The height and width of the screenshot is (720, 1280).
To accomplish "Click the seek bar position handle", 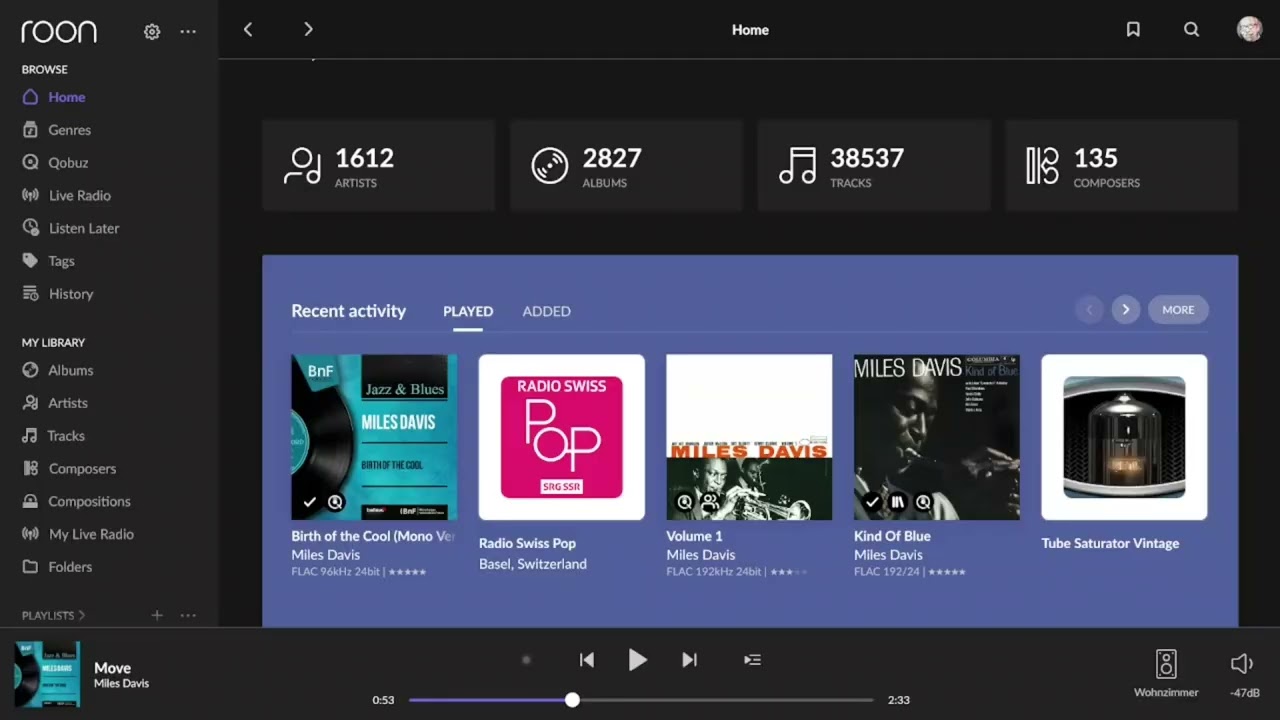I will click(x=572, y=700).
